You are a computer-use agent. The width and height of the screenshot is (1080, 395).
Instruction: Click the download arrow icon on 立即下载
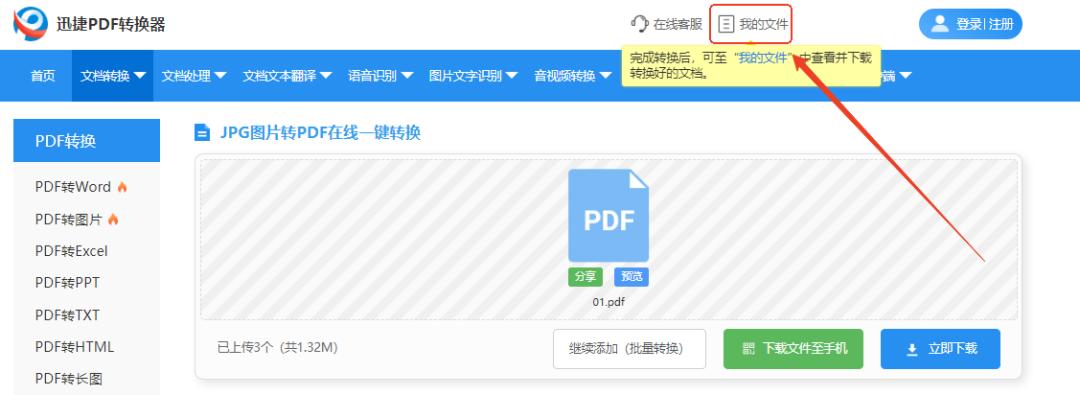[912, 350]
